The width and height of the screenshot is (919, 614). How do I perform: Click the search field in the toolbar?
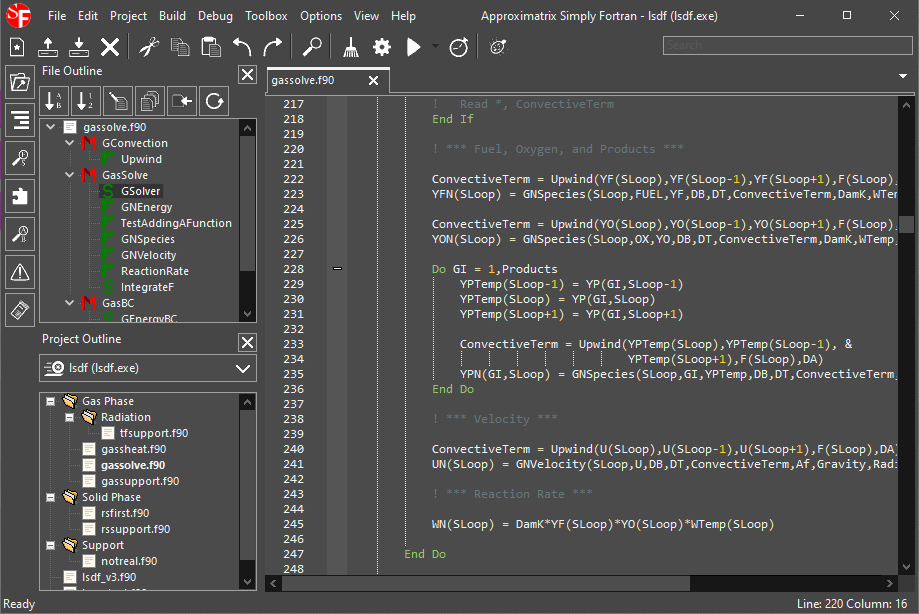pos(785,45)
